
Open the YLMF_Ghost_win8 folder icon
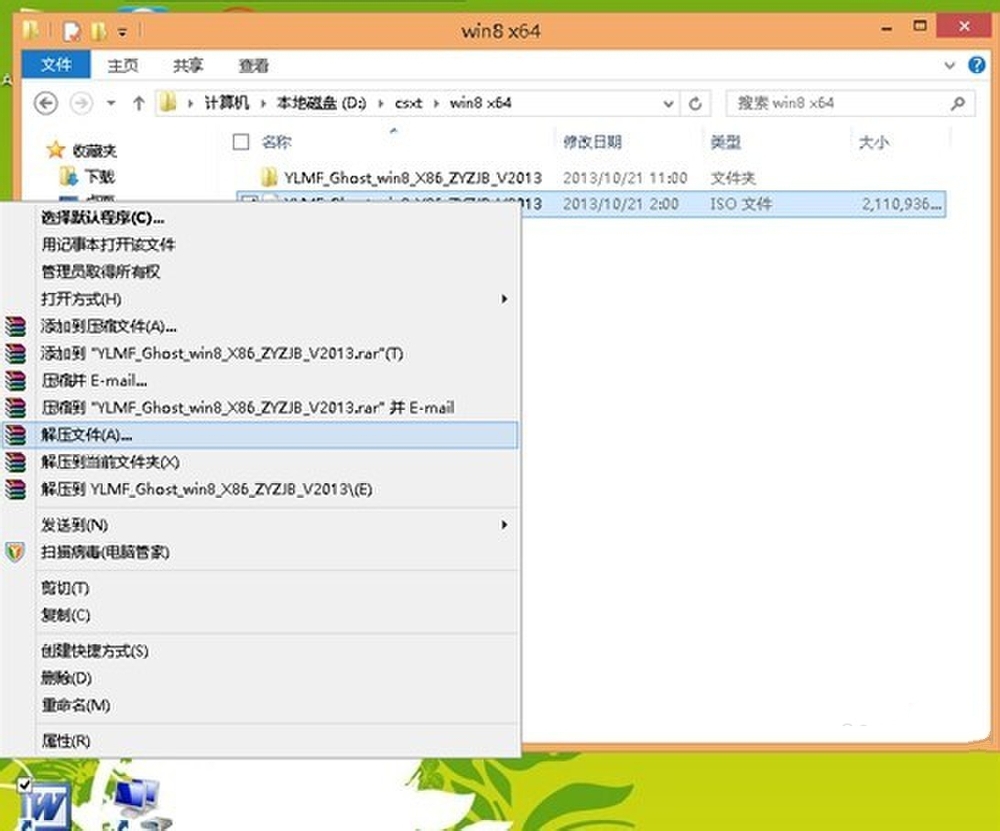(269, 177)
